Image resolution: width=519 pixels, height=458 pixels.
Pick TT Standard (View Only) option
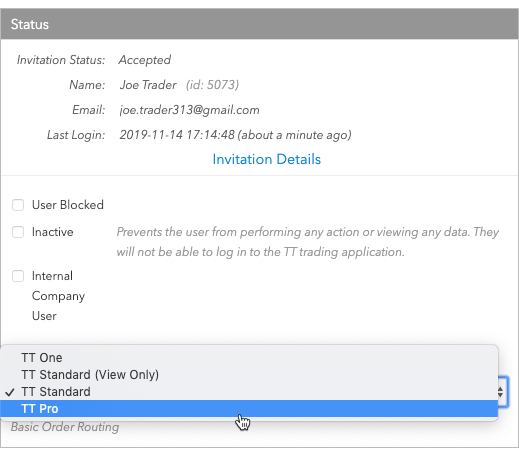click(249, 375)
